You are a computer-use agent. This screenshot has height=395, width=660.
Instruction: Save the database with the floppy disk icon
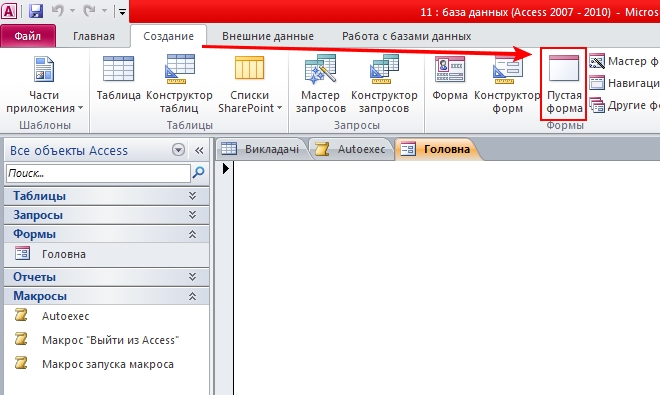36,11
